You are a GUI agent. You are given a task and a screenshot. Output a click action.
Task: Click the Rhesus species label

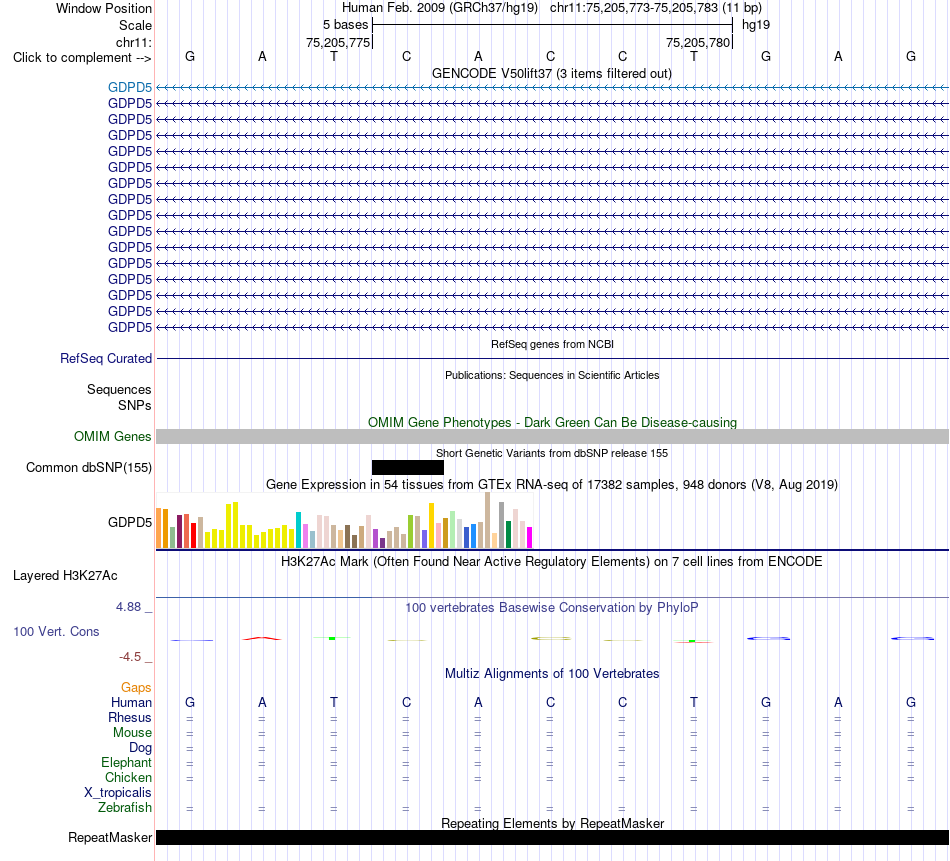[x=130, y=717]
